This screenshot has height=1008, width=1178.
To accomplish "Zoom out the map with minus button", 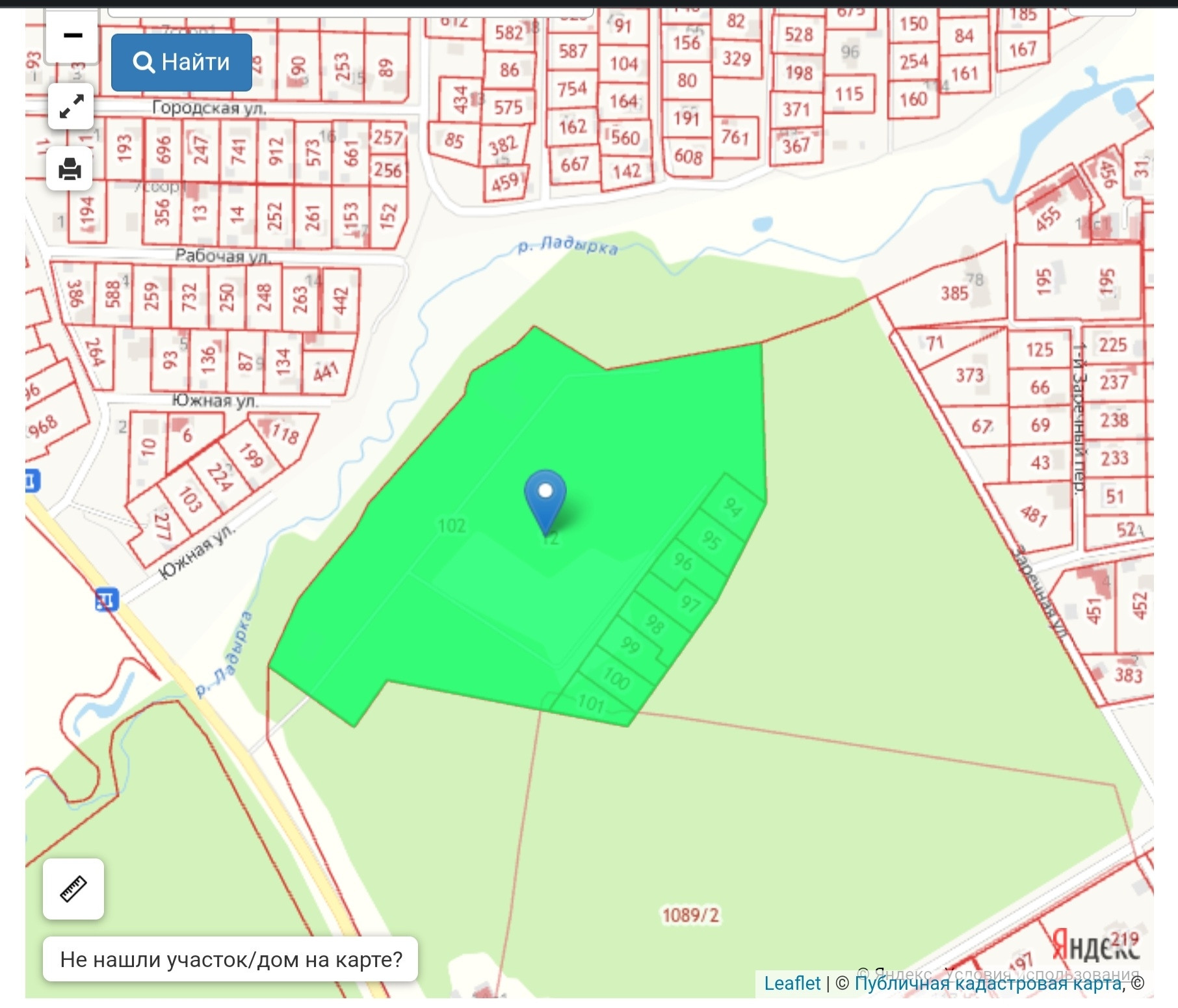I will (73, 36).
